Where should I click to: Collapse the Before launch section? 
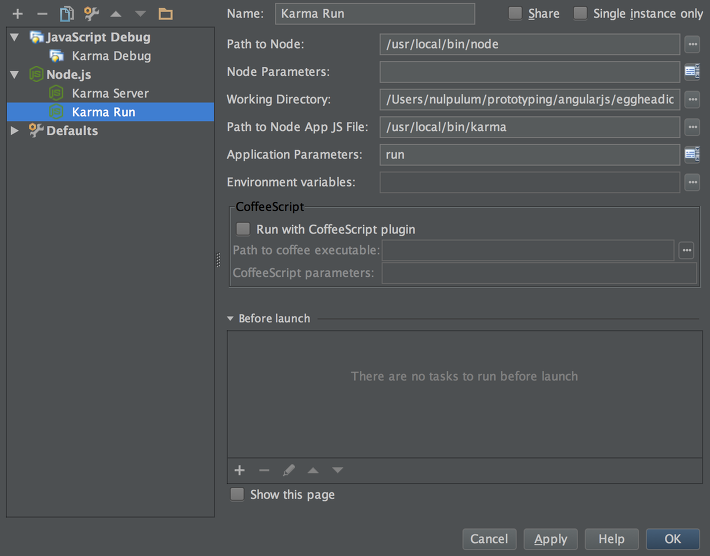point(230,319)
